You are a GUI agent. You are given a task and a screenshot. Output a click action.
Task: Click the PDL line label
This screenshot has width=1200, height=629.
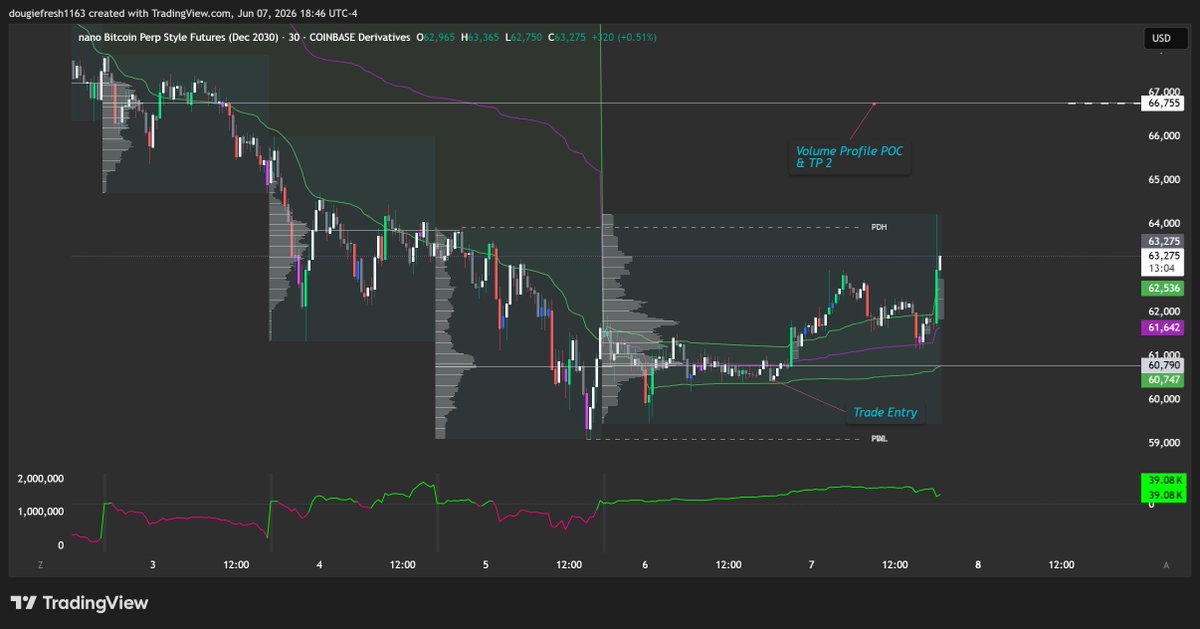pos(879,438)
